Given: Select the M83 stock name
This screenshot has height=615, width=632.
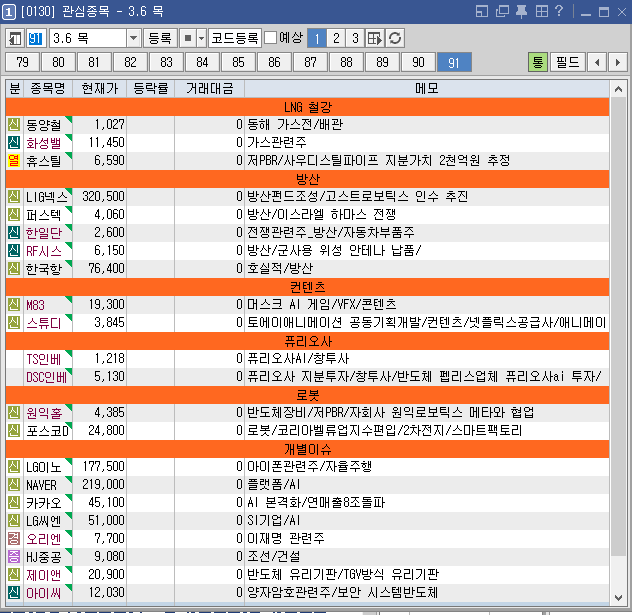Looking at the screenshot, I should click(35, 305).
